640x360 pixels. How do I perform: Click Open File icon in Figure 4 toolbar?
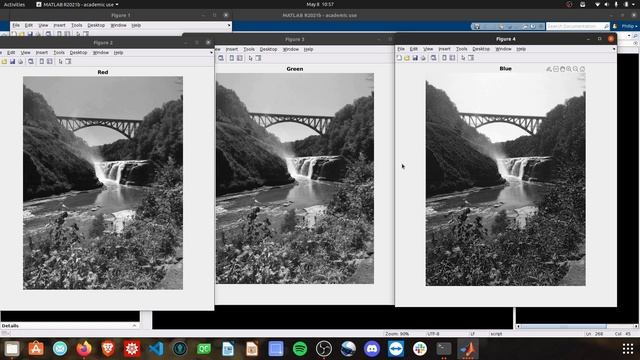tap(407, 58)
